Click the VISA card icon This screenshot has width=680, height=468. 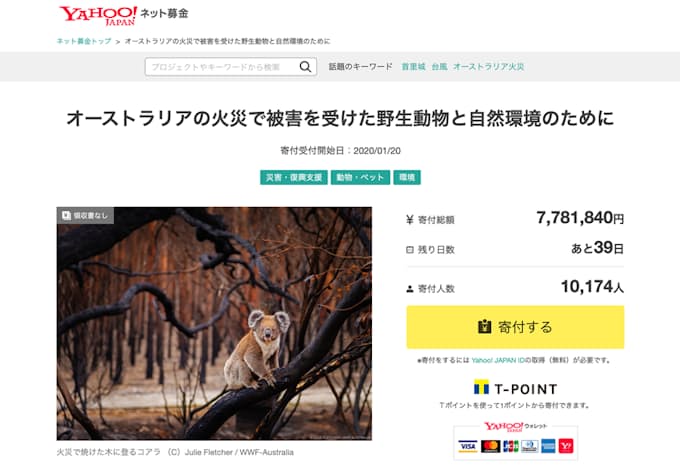[x=468, y=446]
